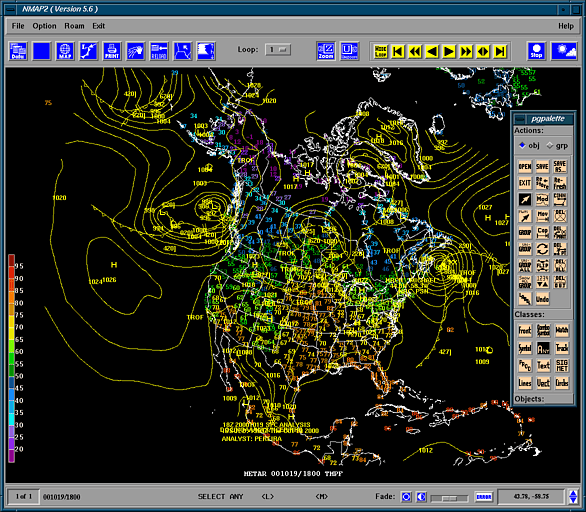
Task: Open the pgpalette window menu button
Action: click(519, 119)
